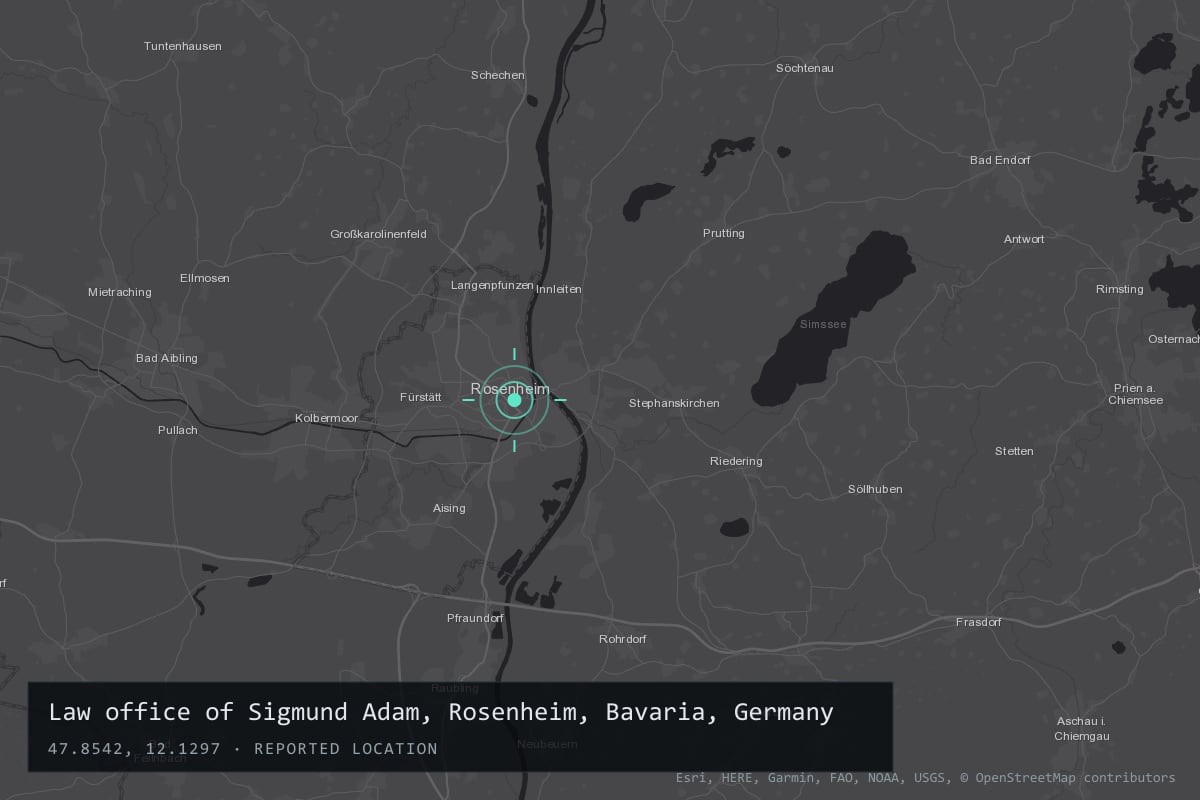This screenshot has height=800, width=1200.
Task: Select the Rimsting label
Action: coord(1120,289)
